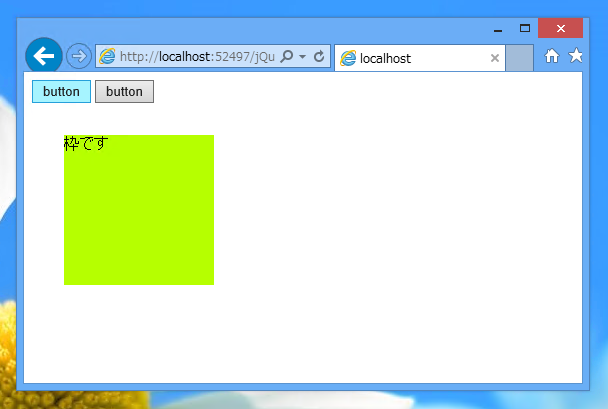The height and width of the screenshot is (409, 608).
Task: Click the forward navigation arrow
Action: (79, 56)
